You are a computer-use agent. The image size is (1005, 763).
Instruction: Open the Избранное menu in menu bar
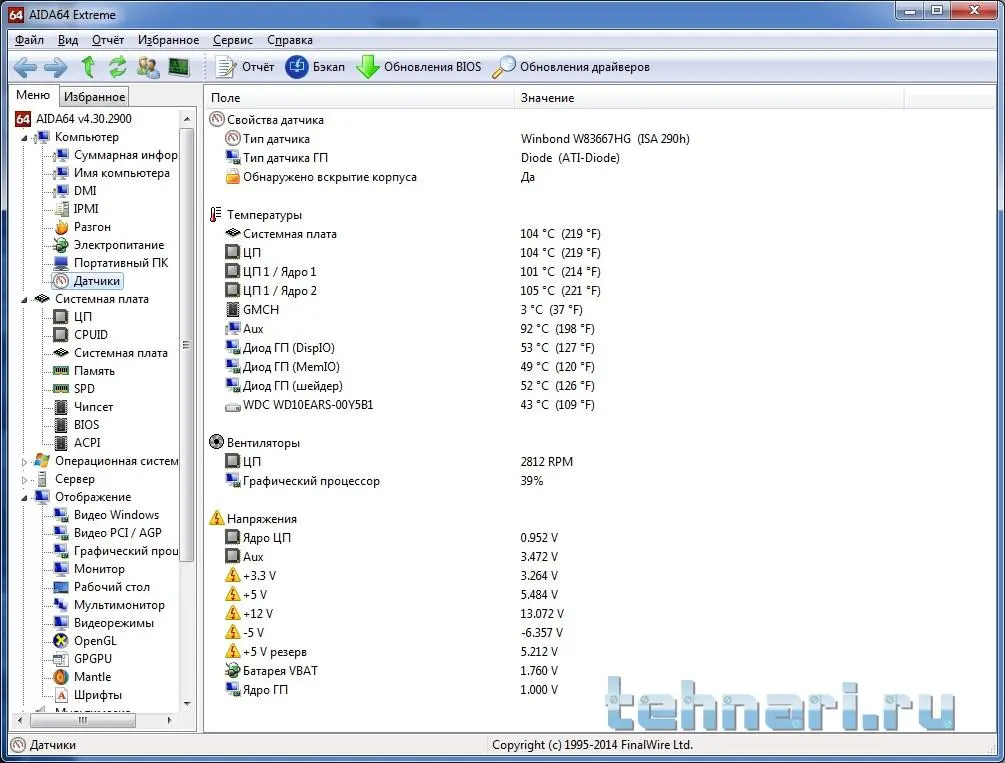click(169, 40)
